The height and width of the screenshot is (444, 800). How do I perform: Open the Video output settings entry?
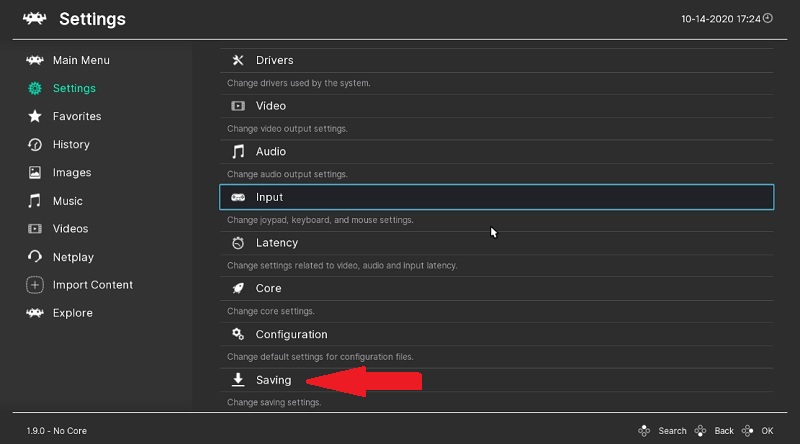(270, 106)
